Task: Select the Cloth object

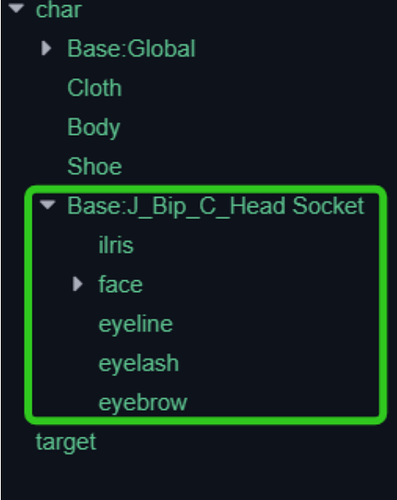Action: [x=95, y=88]
